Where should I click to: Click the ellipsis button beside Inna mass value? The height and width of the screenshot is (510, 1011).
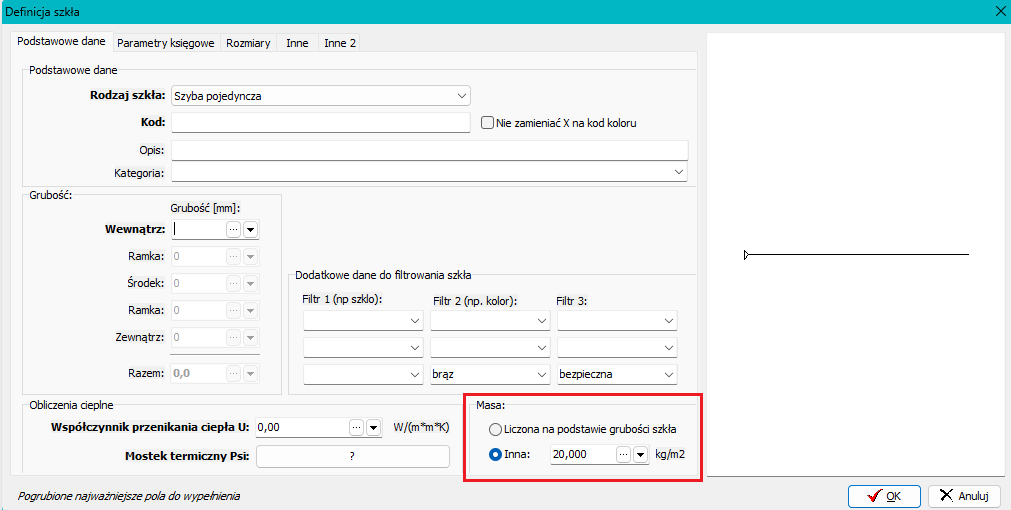tap(623, 455)
